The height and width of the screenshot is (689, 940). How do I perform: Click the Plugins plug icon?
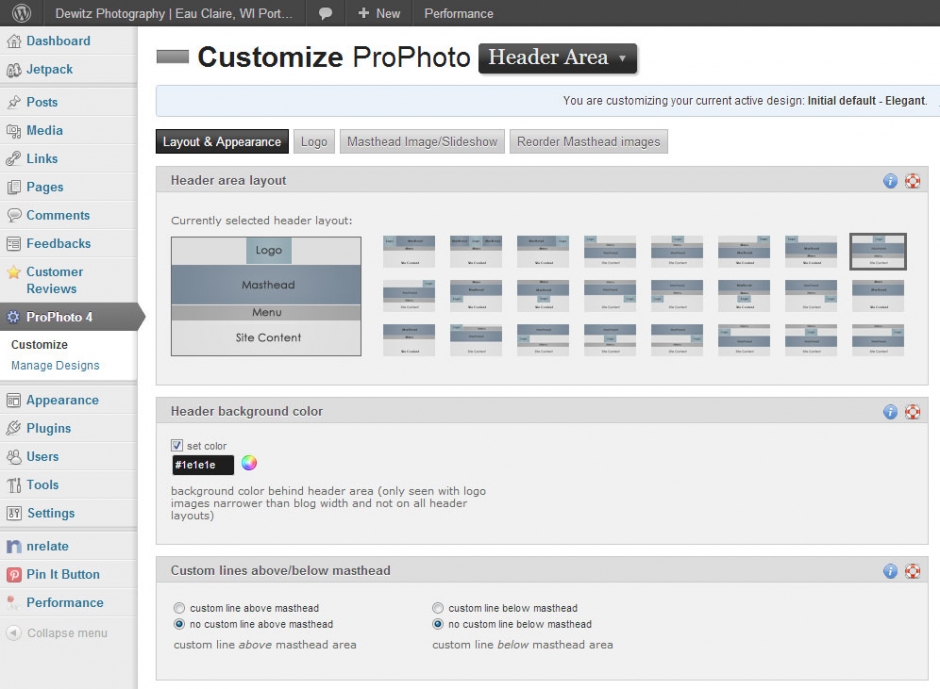click(14, 428)
